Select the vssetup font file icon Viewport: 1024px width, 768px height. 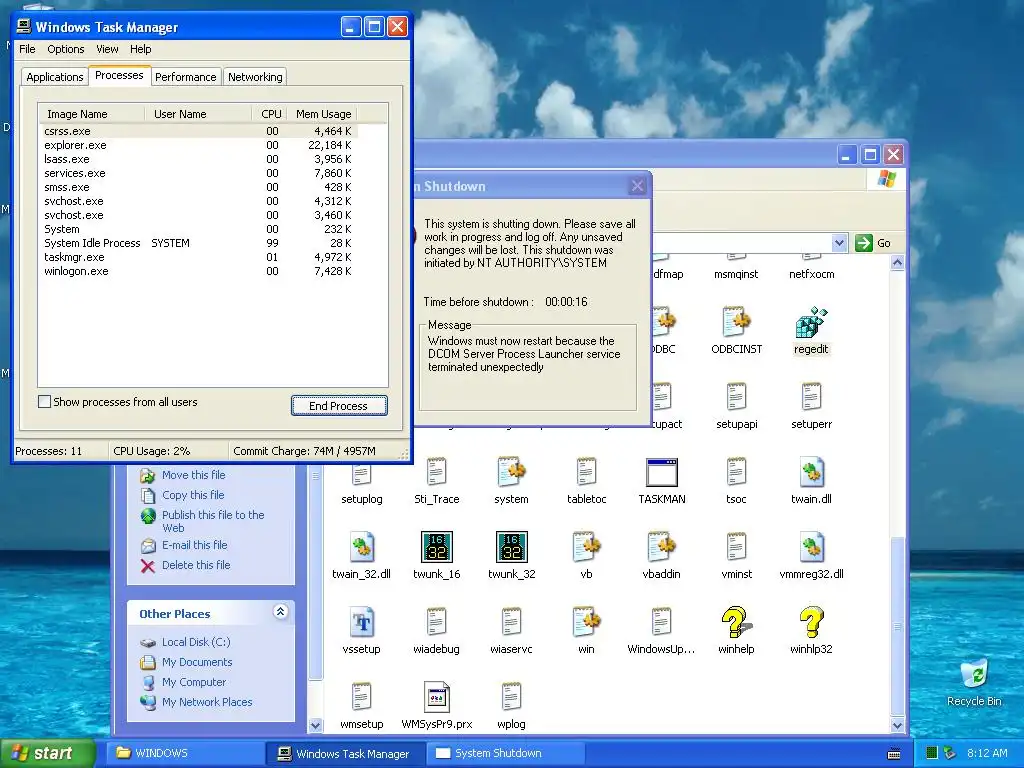[361, 622]
